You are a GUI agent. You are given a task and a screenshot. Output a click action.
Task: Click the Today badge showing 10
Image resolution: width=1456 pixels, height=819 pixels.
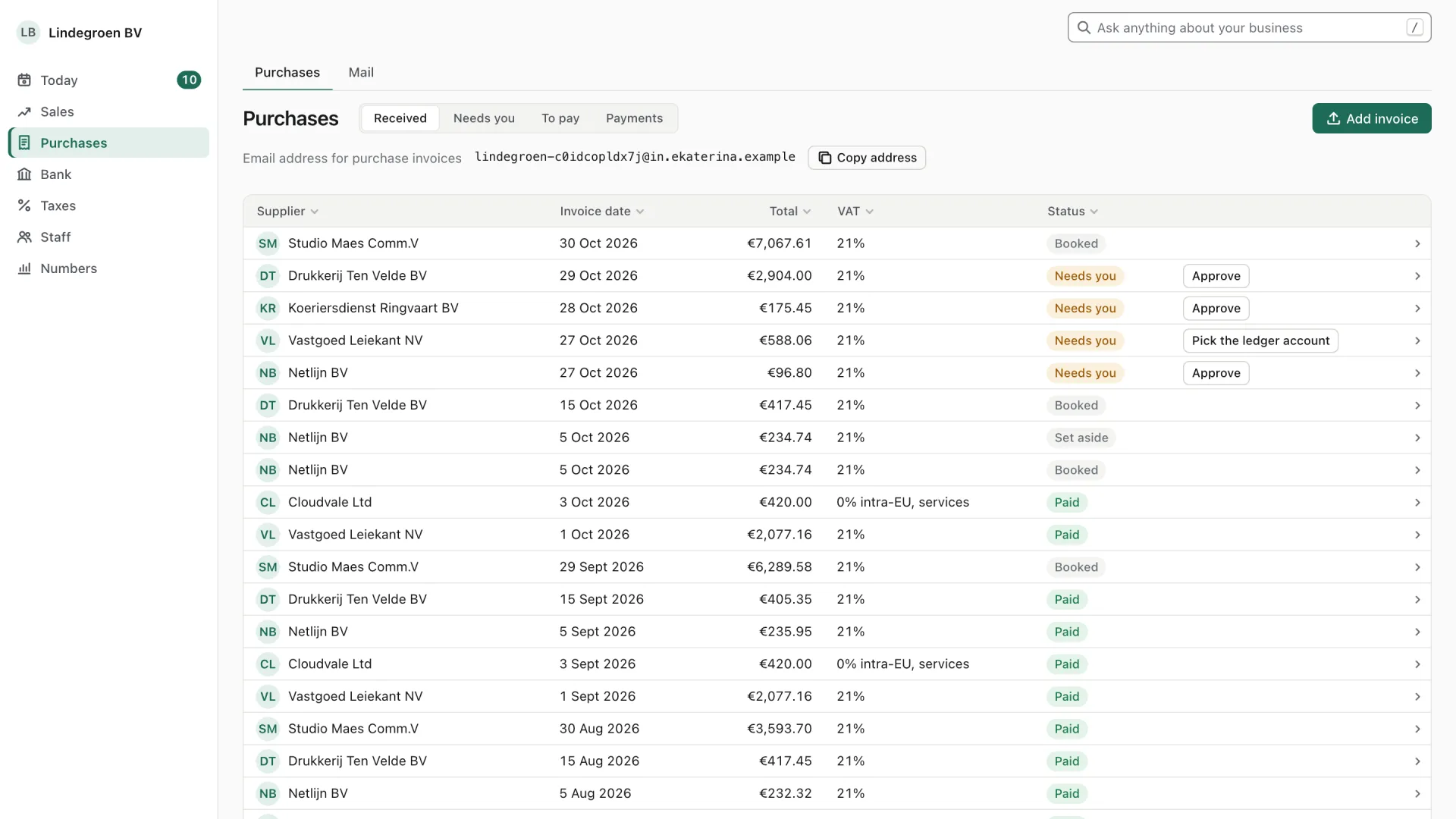point(189,80)
